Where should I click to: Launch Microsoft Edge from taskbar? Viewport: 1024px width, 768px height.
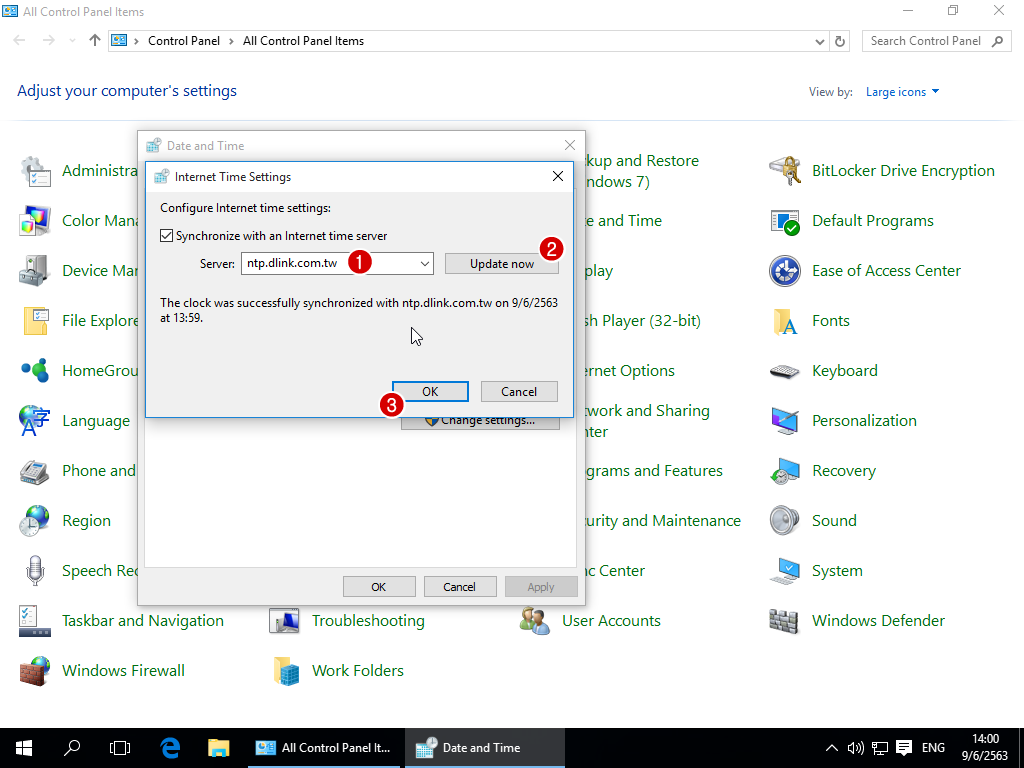pyautogui.click(x=170, y=747)
